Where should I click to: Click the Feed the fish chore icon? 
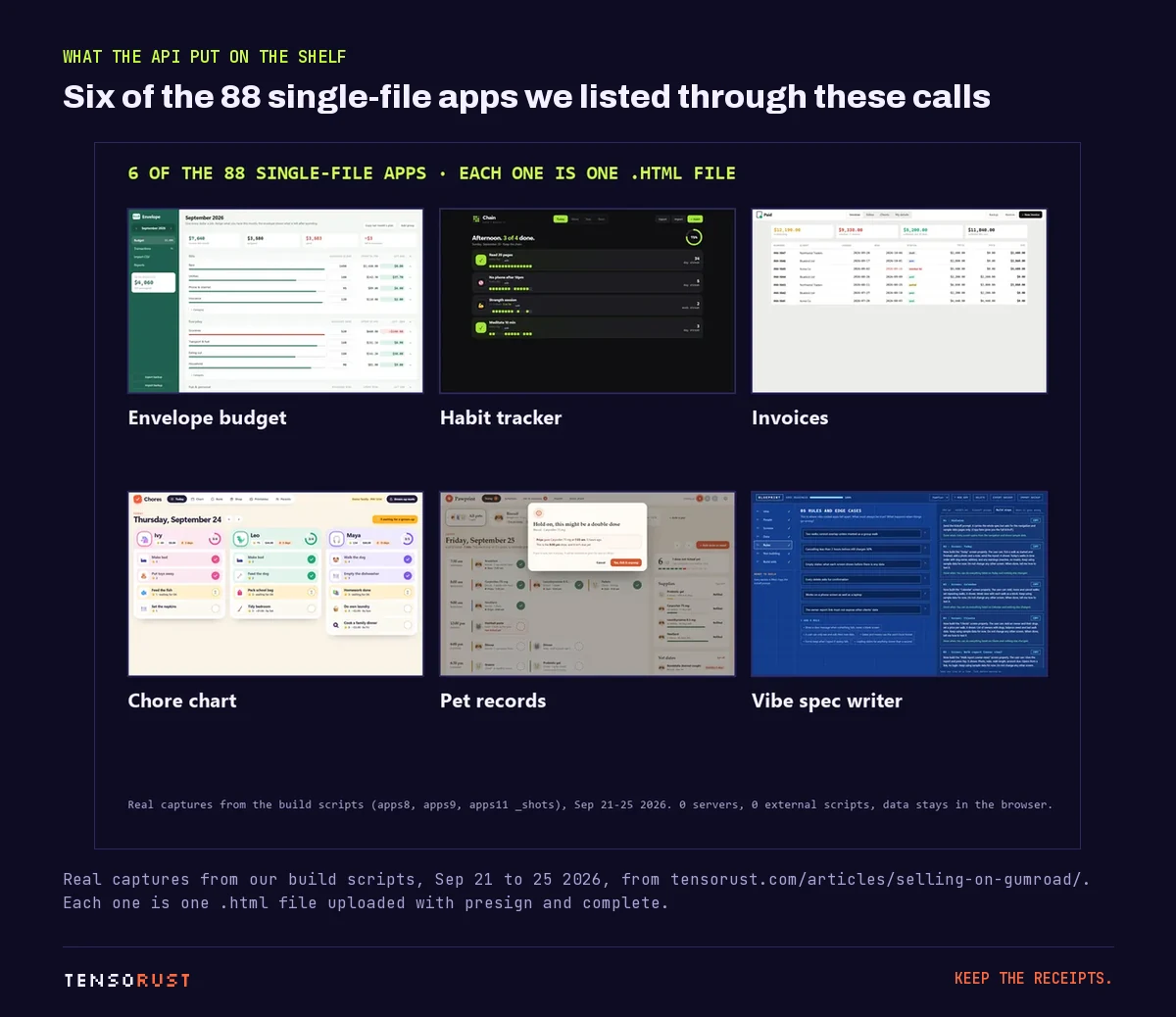pyautogui.click(x=144, y=592)
